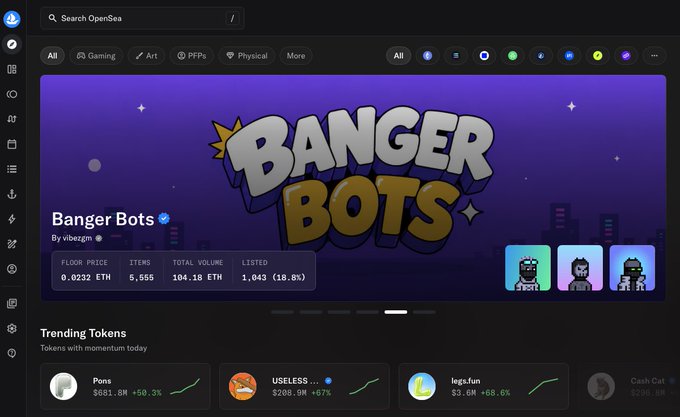Click the listed value 1,043 (18.8%)

[274, 277]
